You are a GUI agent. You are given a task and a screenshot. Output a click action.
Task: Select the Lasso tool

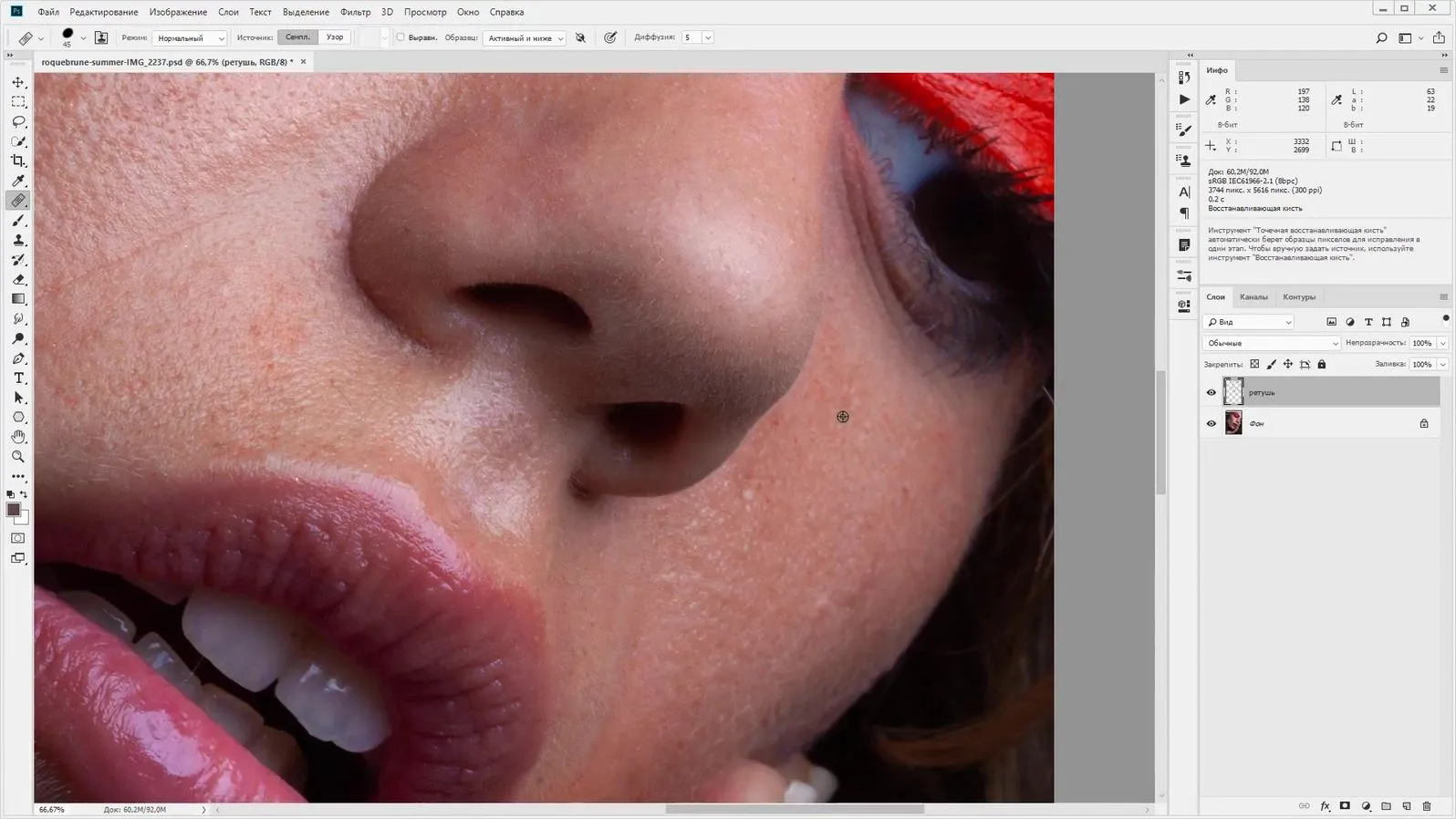point(18,121)
